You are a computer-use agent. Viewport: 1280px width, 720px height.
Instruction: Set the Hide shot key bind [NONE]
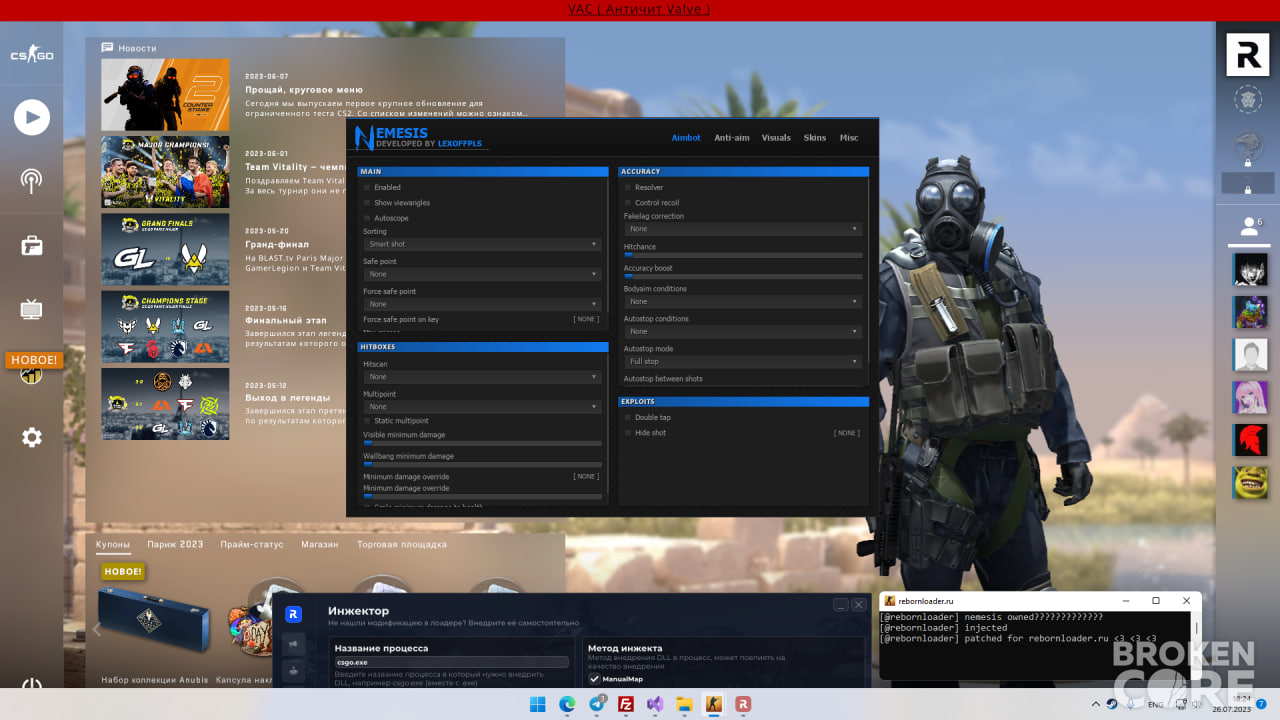(x=847, y=433)
